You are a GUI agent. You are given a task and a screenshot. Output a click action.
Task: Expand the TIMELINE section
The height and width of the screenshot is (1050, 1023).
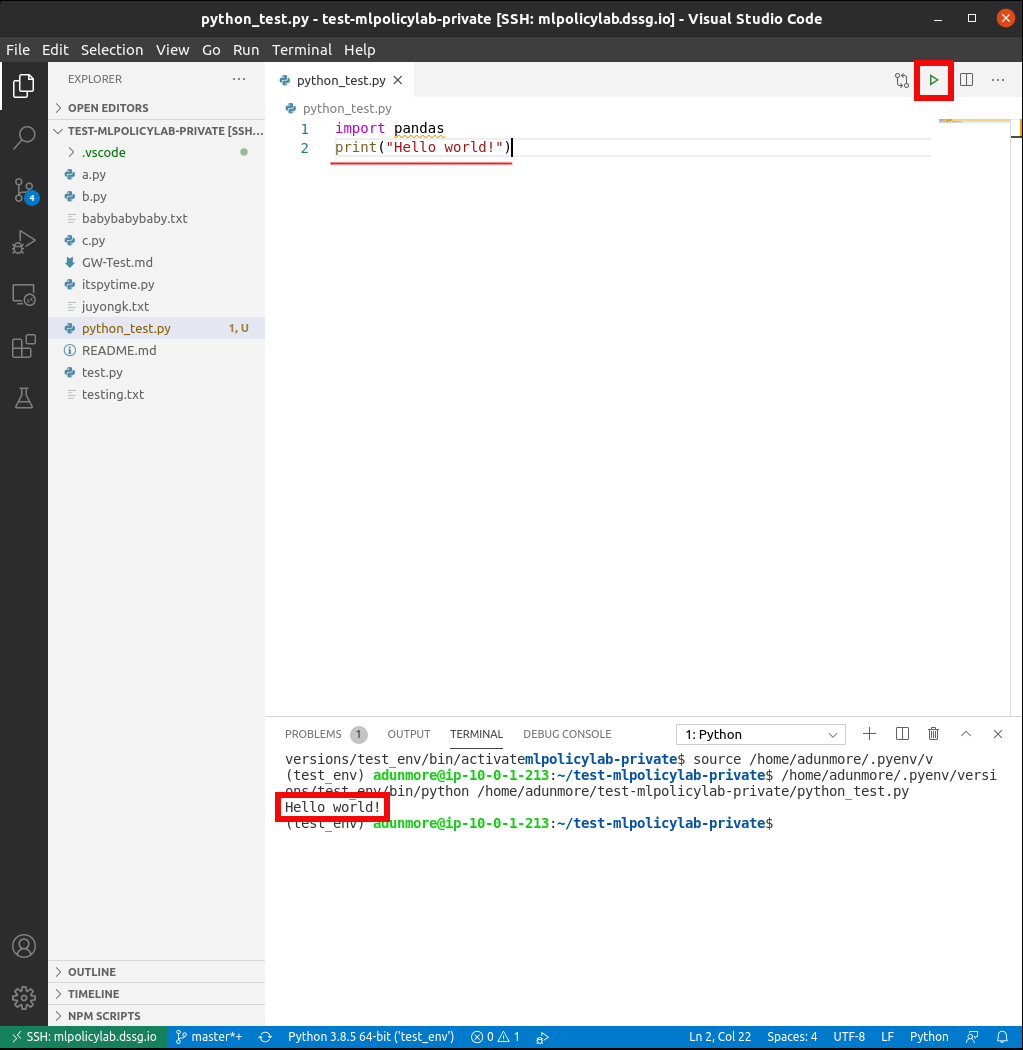pos(156,994)
